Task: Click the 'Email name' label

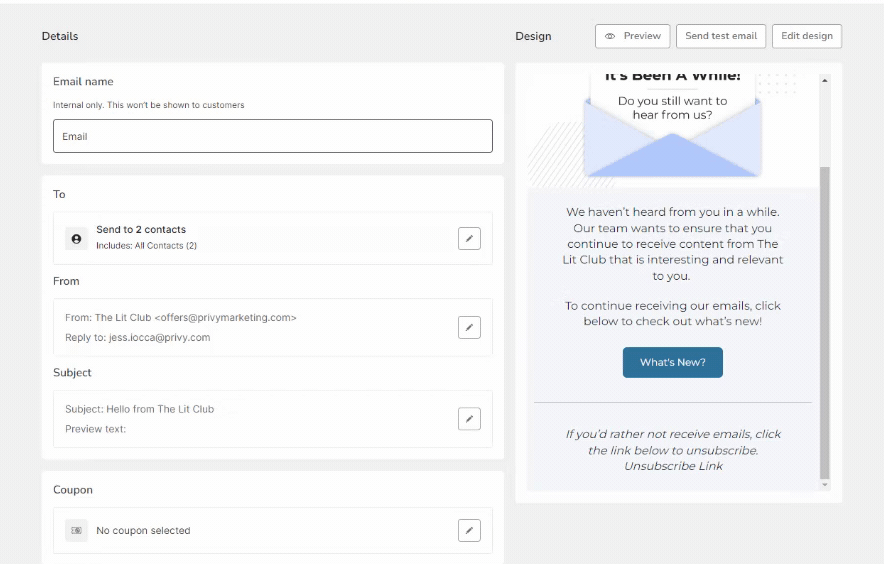Action: point(83,81)
